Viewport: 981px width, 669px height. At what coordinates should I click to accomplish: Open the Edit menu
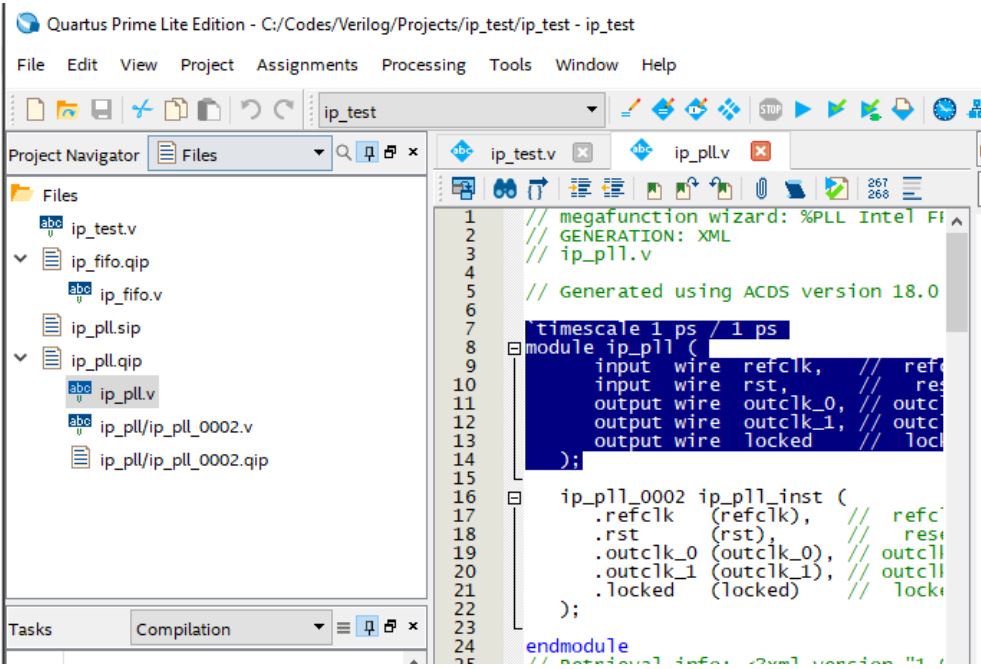coord(82,65)
